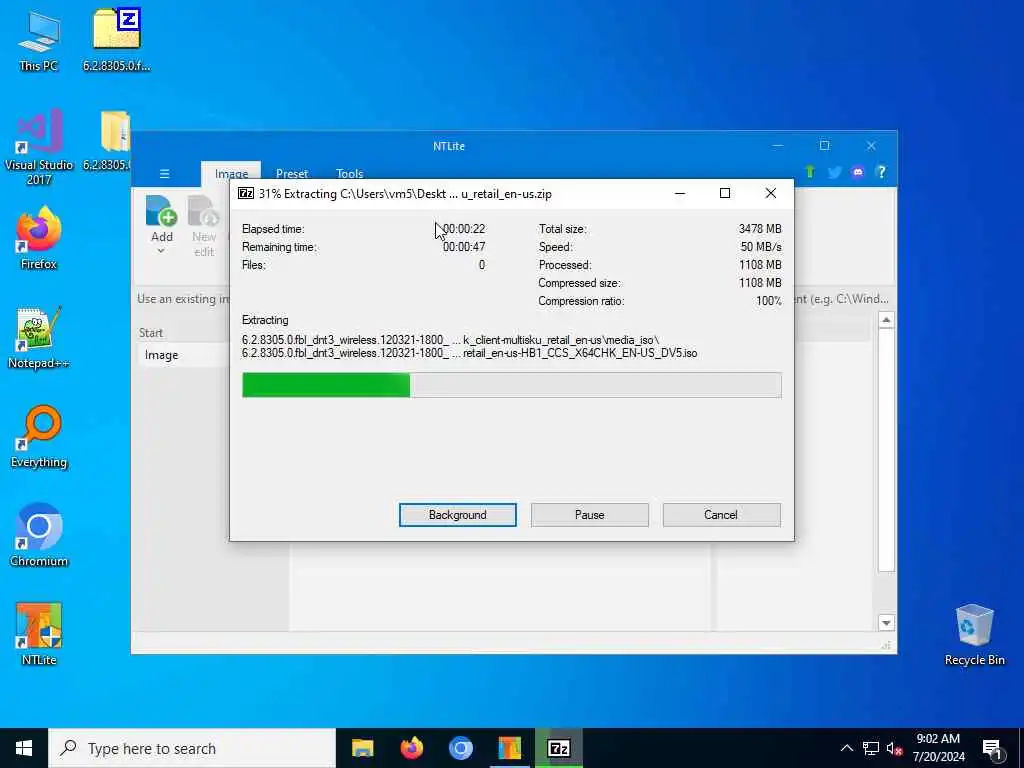
Task: Open This PC desktop icon
Action: pos(39,40)
